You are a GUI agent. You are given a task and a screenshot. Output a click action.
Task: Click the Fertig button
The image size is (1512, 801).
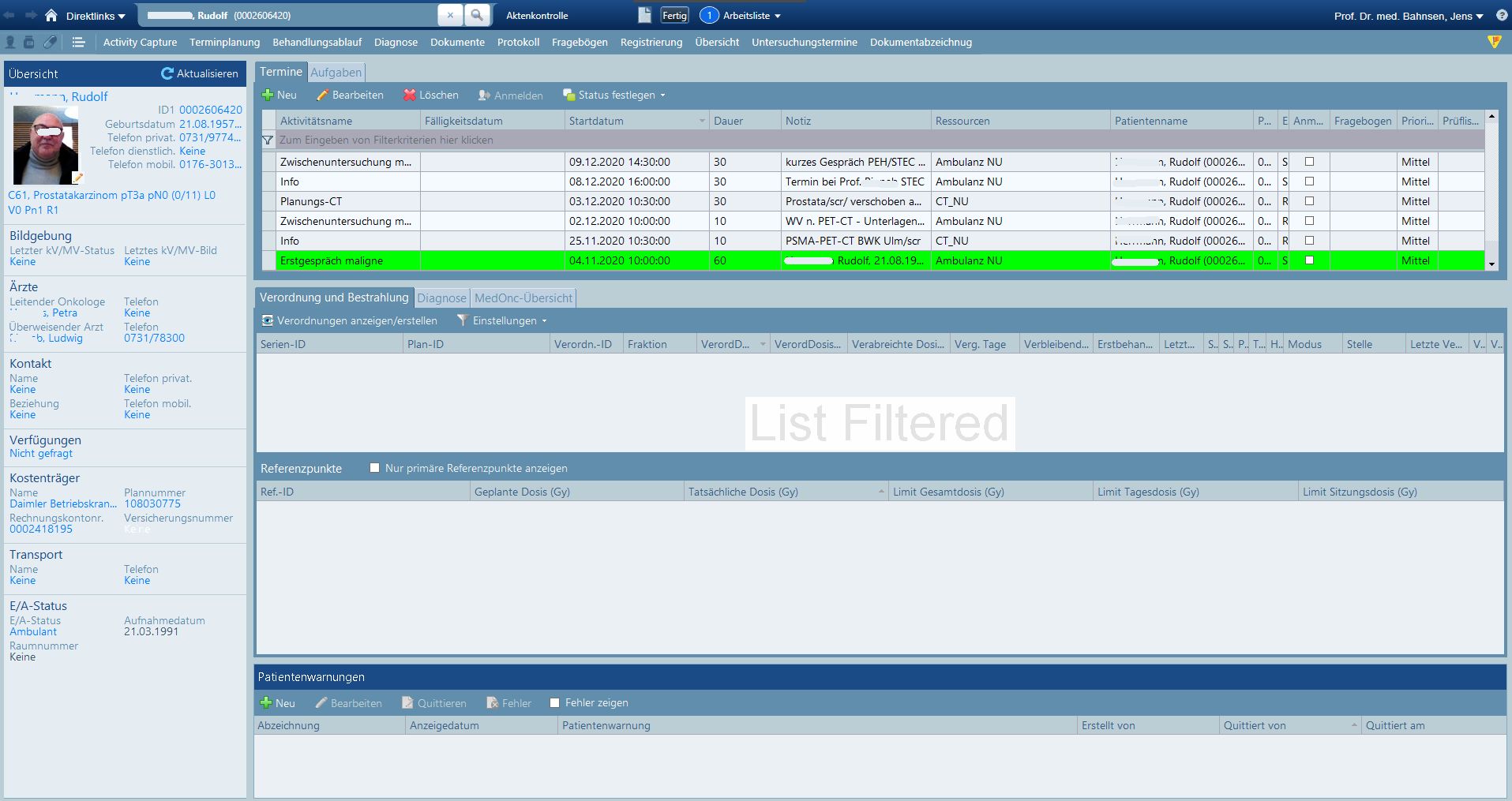click(674, 15)
